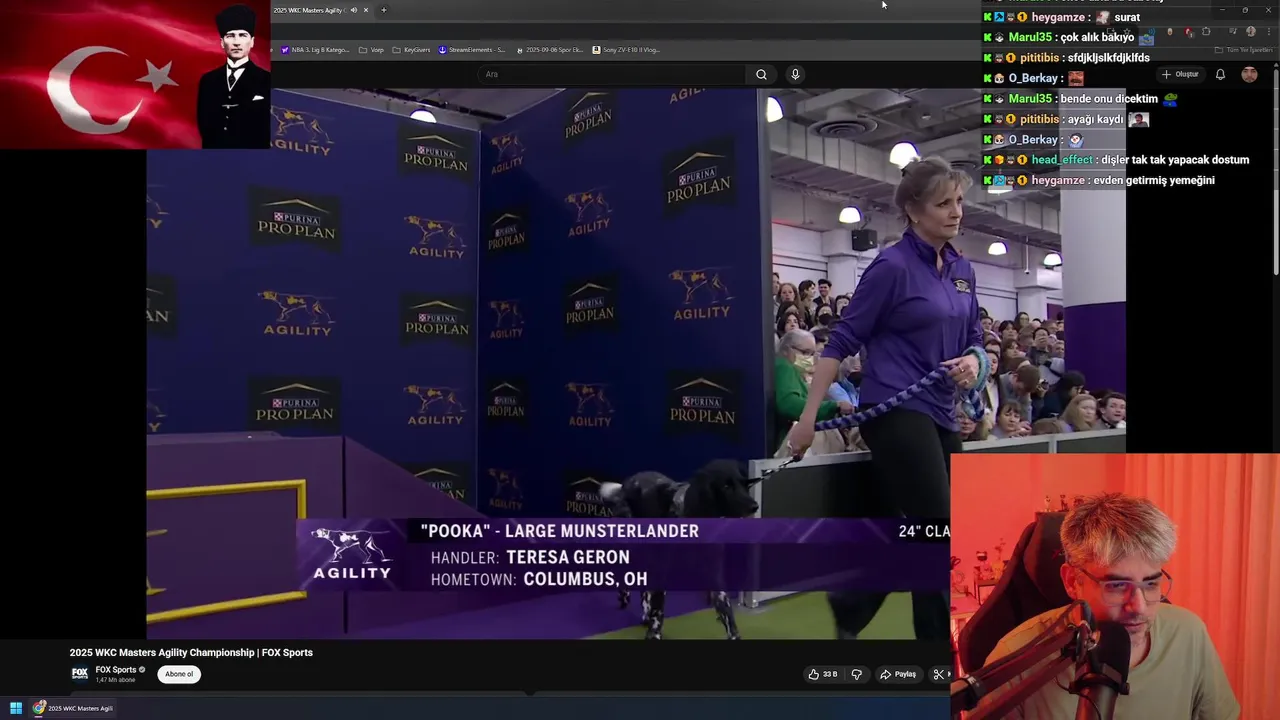Screen dimensions: 1280x720
Task: Open YouTube notifications bell
Action: point(1220,74)
